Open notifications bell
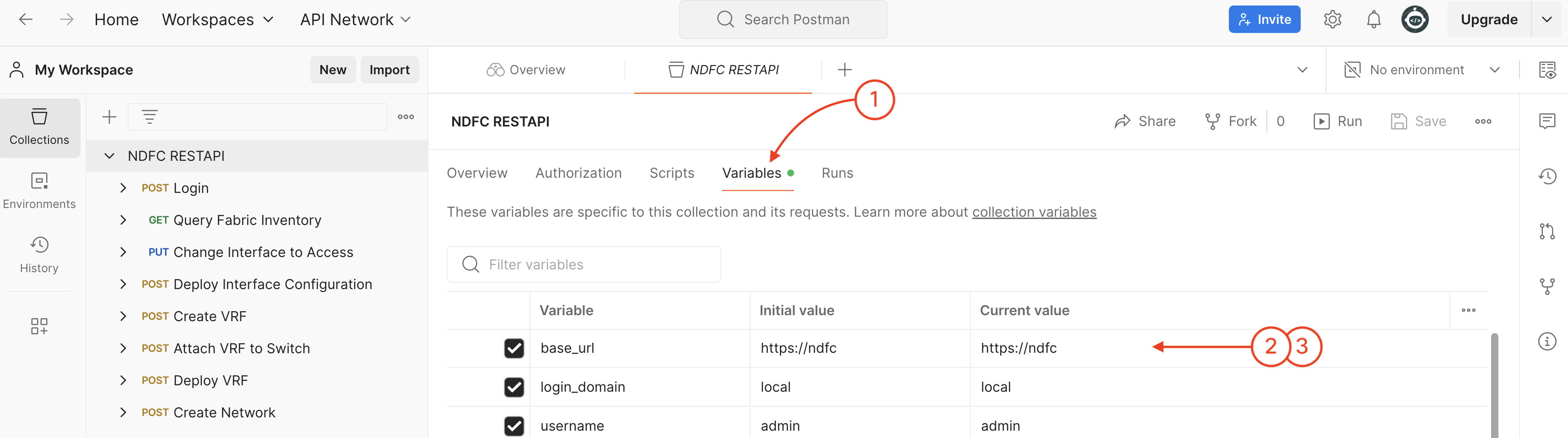This screenshot has width=1568, height=438. [x=1373, y=20]
